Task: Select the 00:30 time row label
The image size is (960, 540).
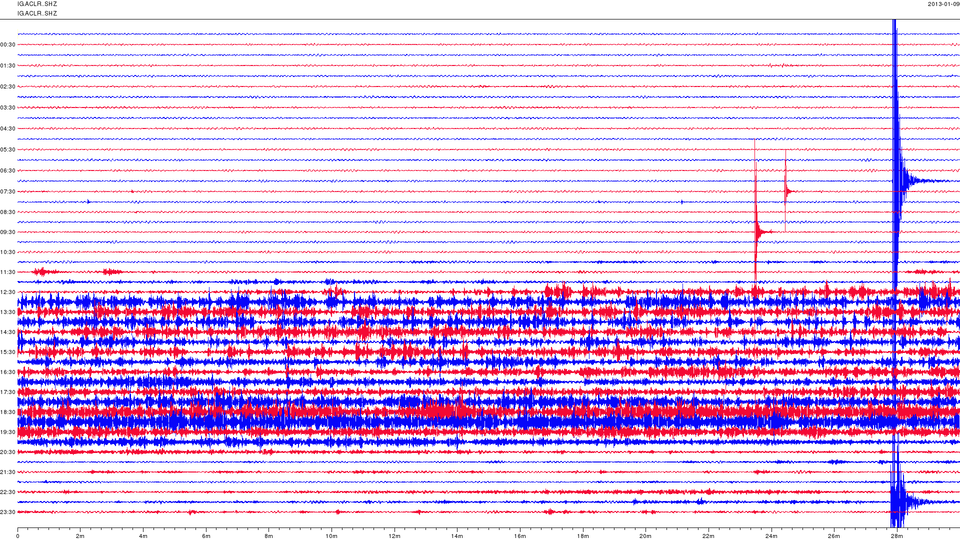Action: pyautogui.click(x=7, y=45)
